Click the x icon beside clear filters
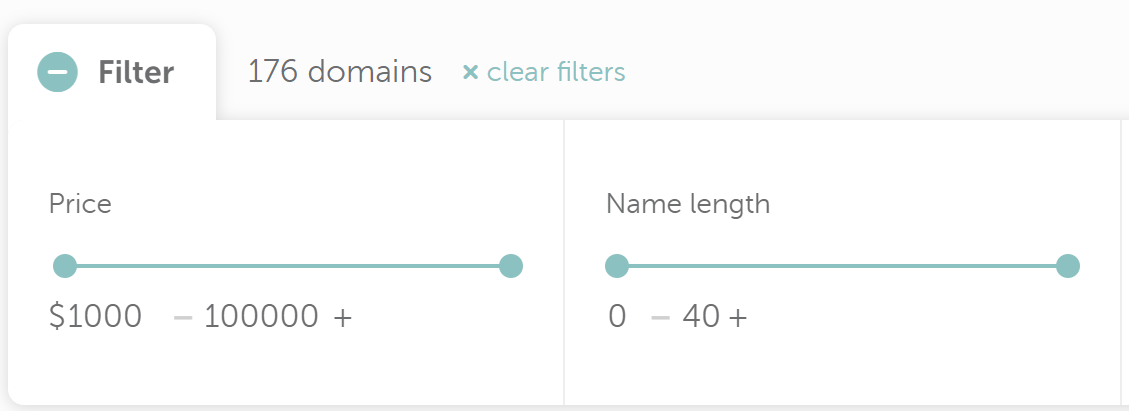1129x411 pixels. click(470, 72)
